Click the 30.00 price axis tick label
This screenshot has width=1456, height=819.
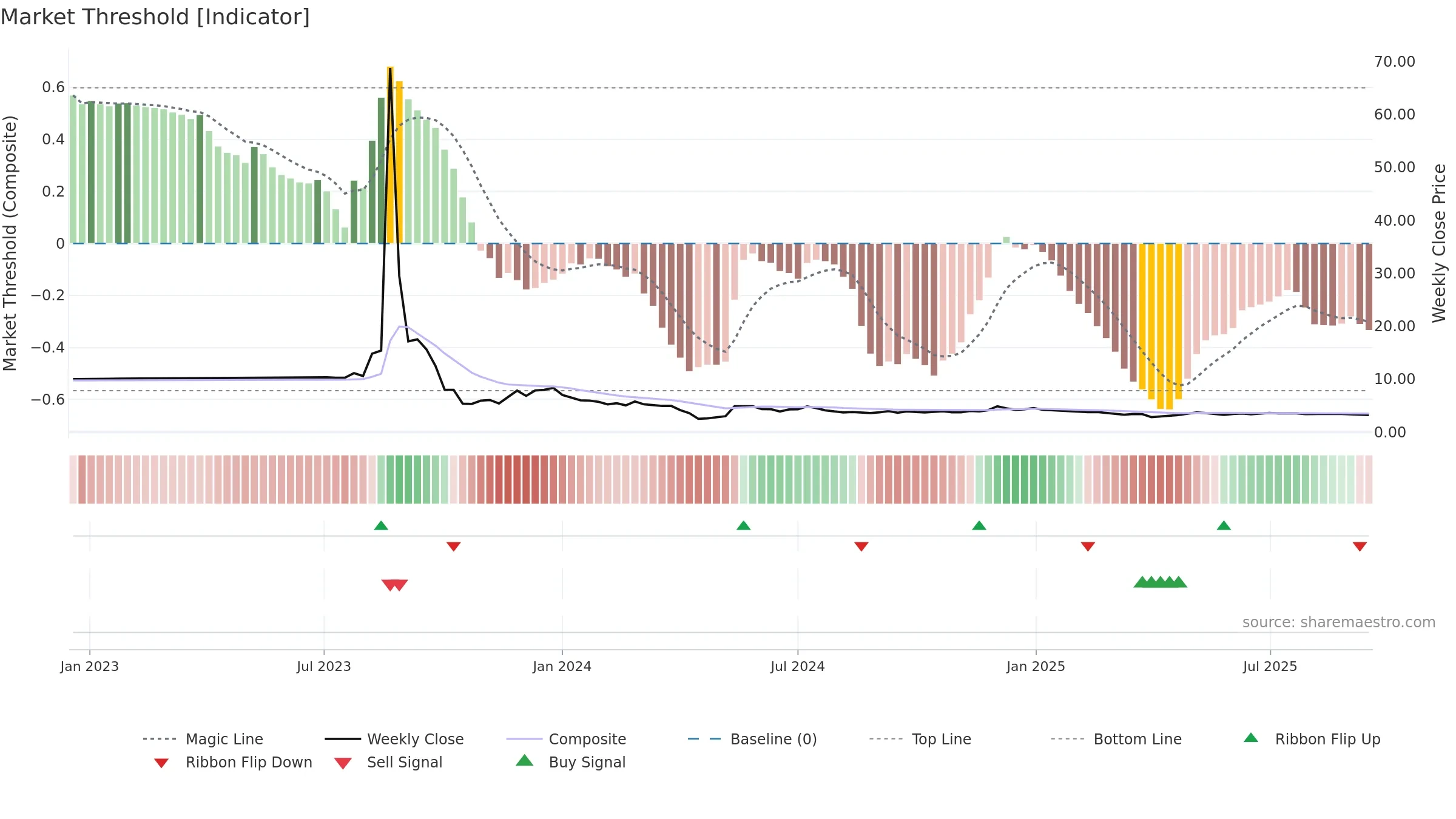tap(1395, 274)
